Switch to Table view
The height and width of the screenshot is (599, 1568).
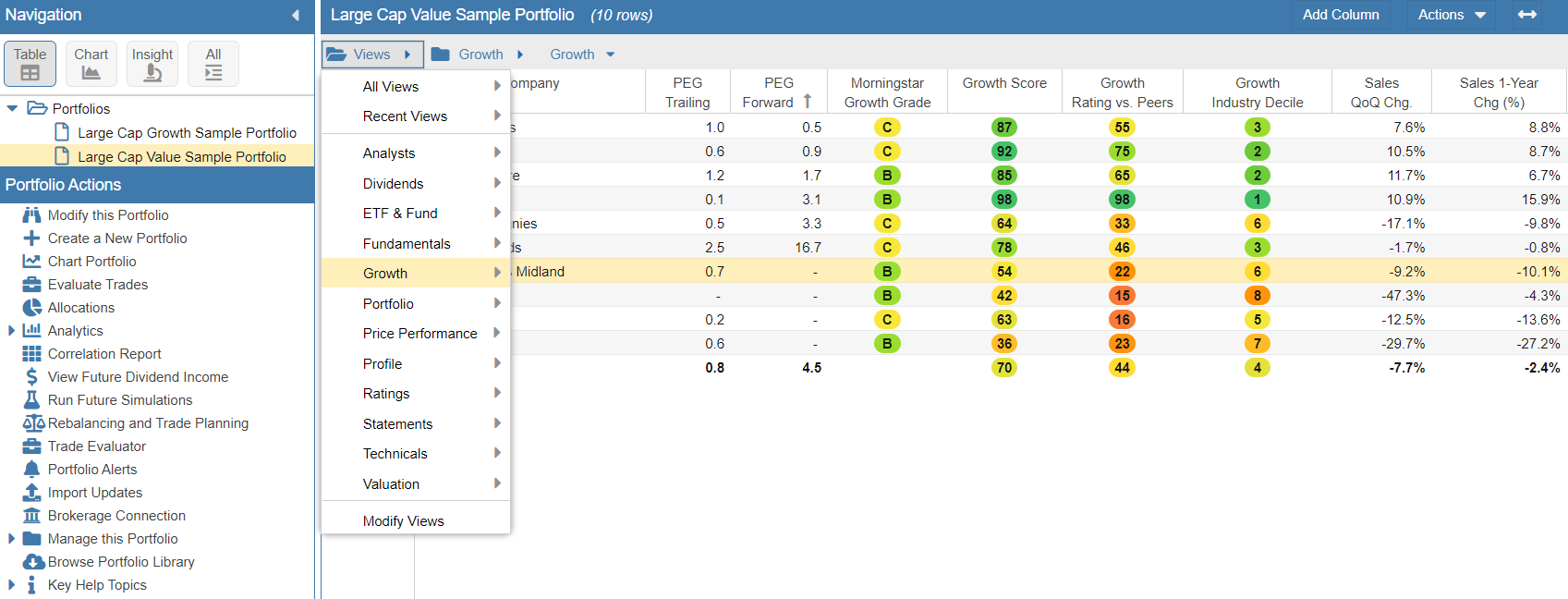(x=30, y=64)
